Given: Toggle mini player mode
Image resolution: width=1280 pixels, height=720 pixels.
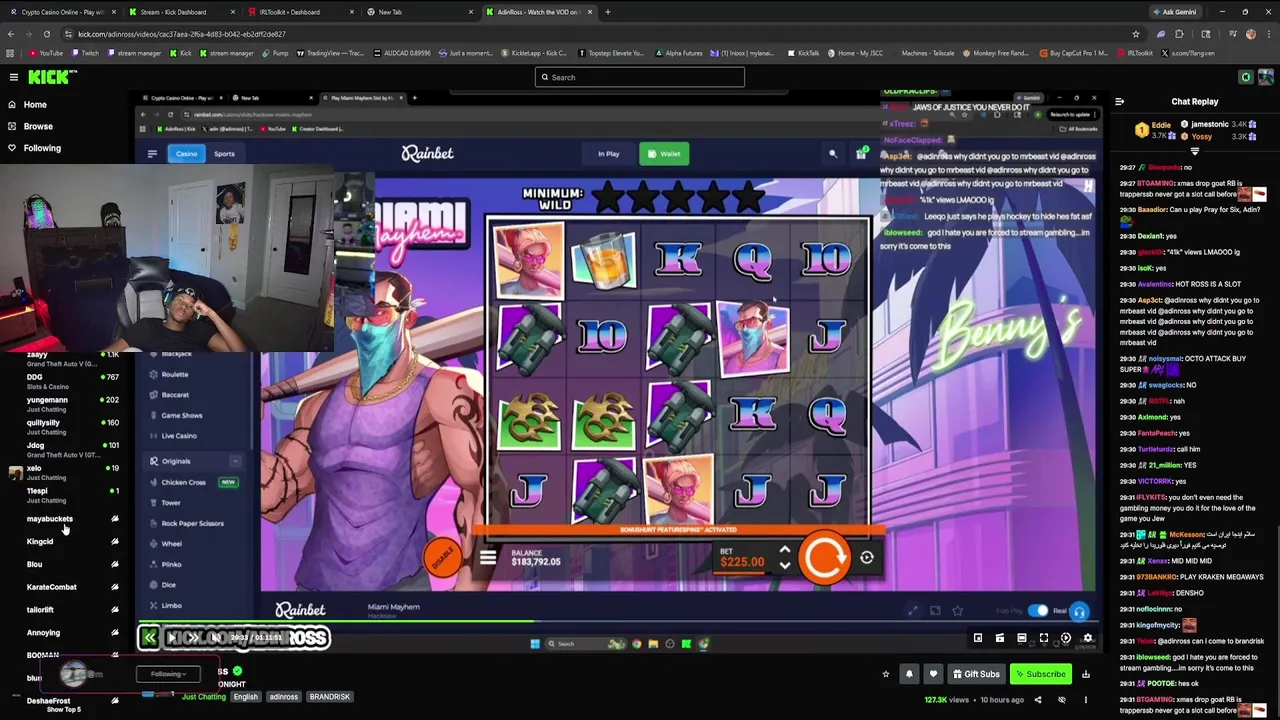Looking at the screenshot, I should [978, 638].
